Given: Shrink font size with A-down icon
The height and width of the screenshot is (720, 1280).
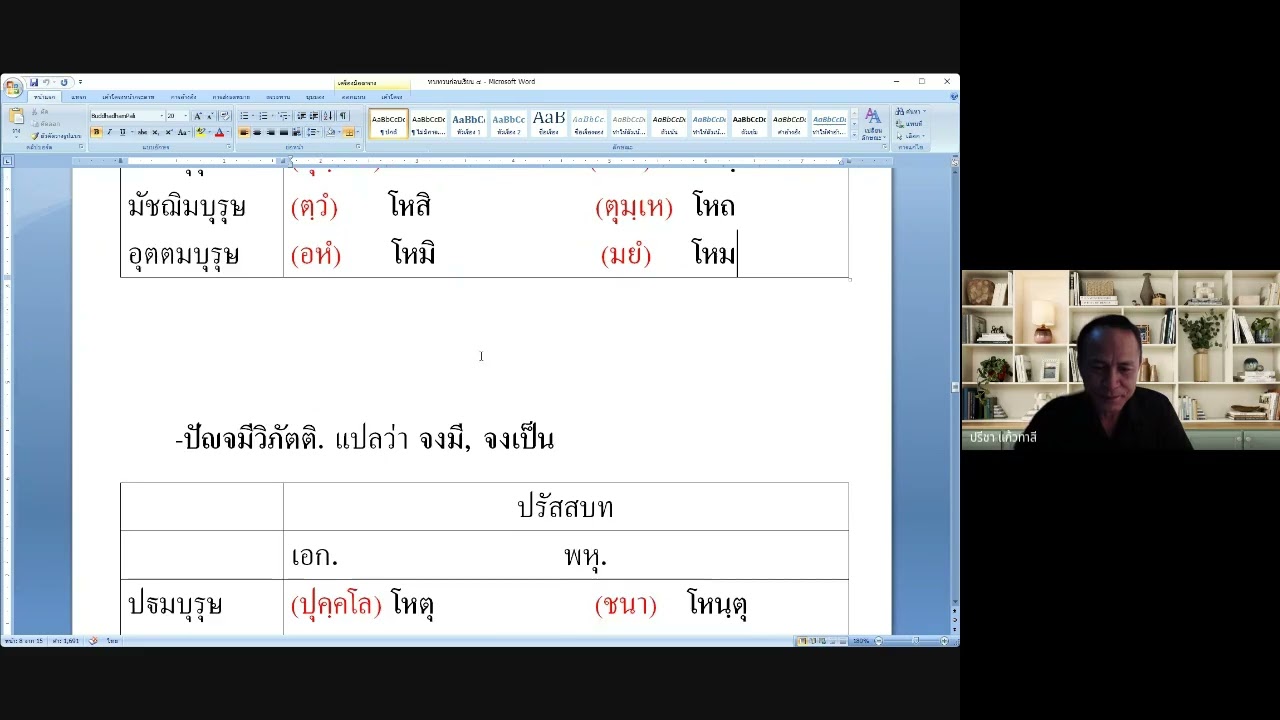Looking at the screenshot, I should click(210, 116).
